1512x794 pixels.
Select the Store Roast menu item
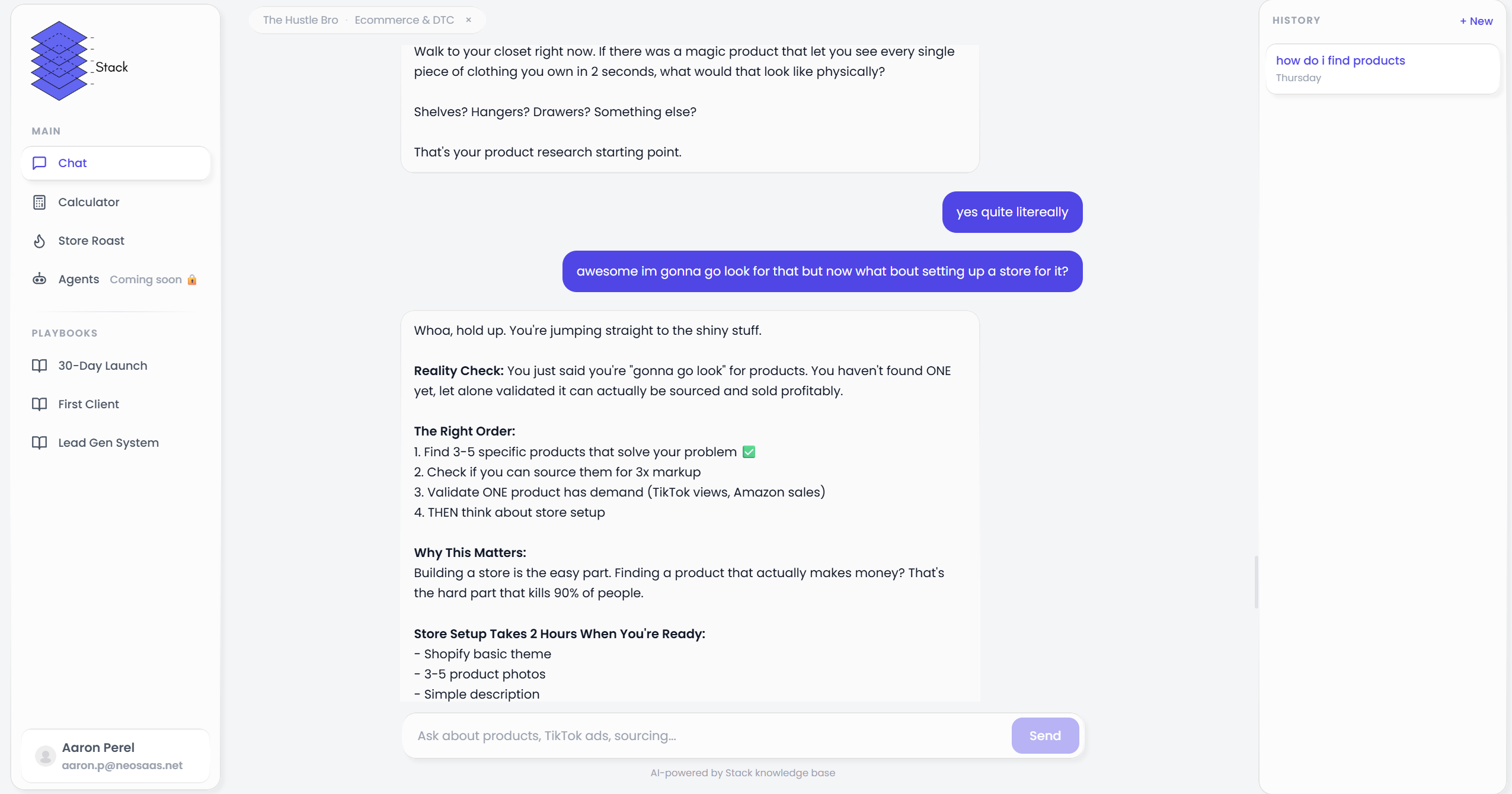pyautogui.click(x=91, y=241)
